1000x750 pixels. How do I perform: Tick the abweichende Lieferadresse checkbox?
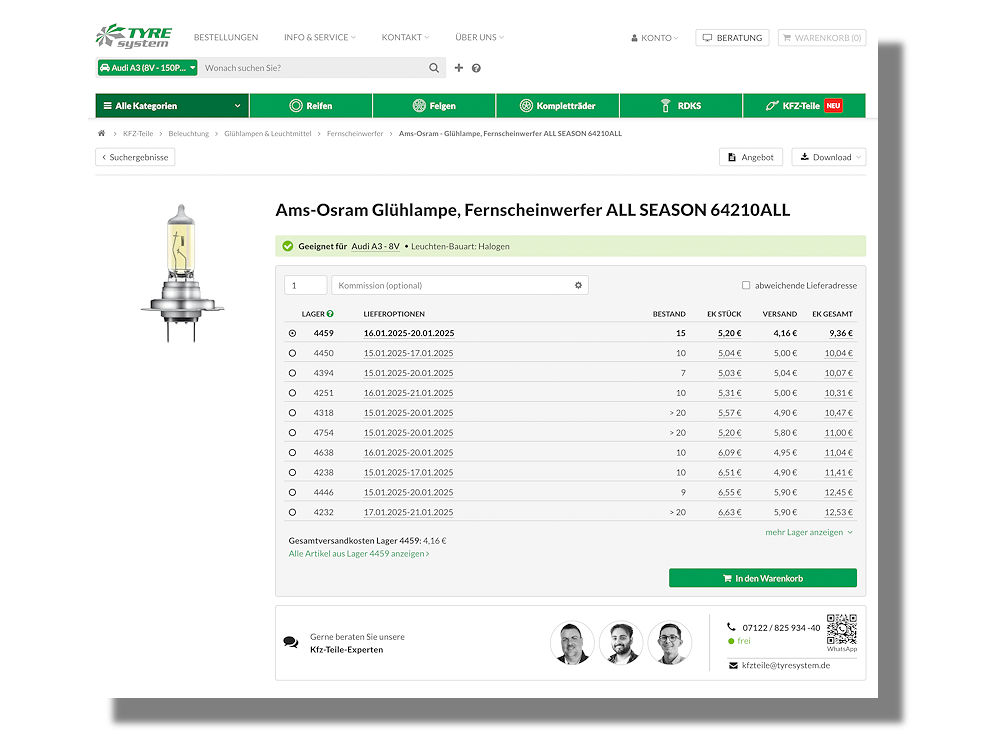pos(746,285)
